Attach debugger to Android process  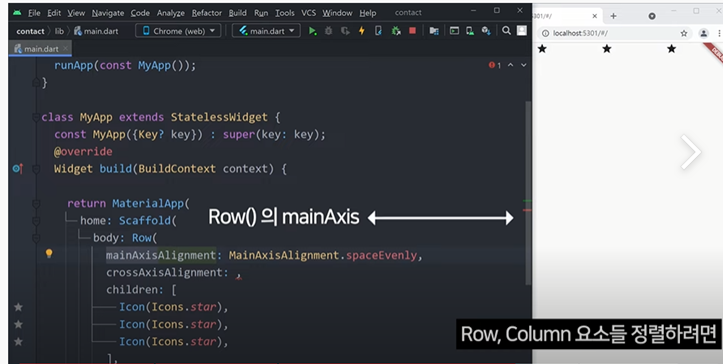click(396, 31)
